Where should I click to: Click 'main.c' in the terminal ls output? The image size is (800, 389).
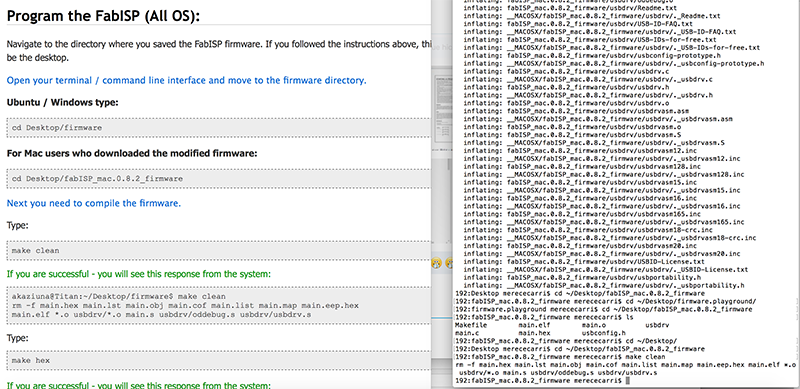pos(467,333)
